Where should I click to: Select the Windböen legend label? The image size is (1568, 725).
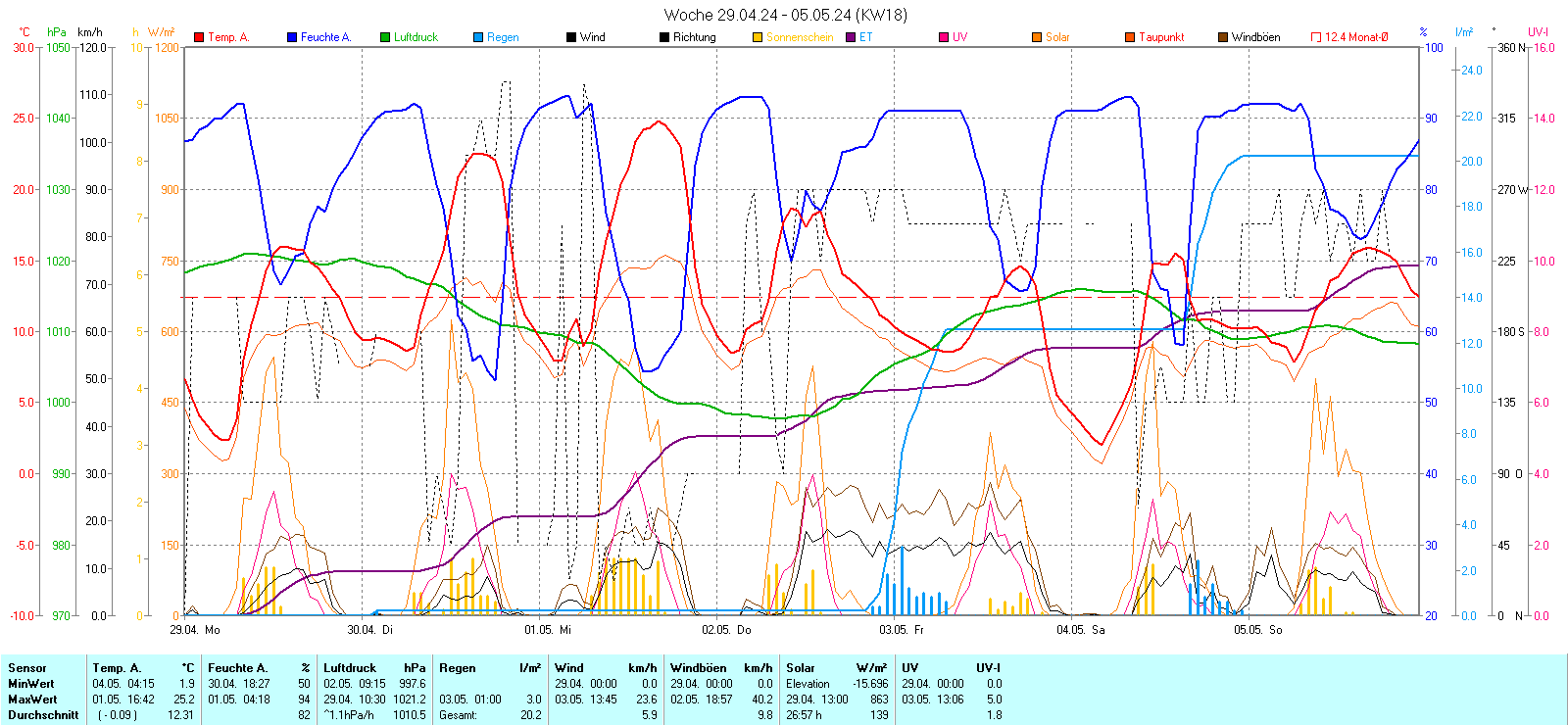pyautogui.click(x=1255, y=37)
